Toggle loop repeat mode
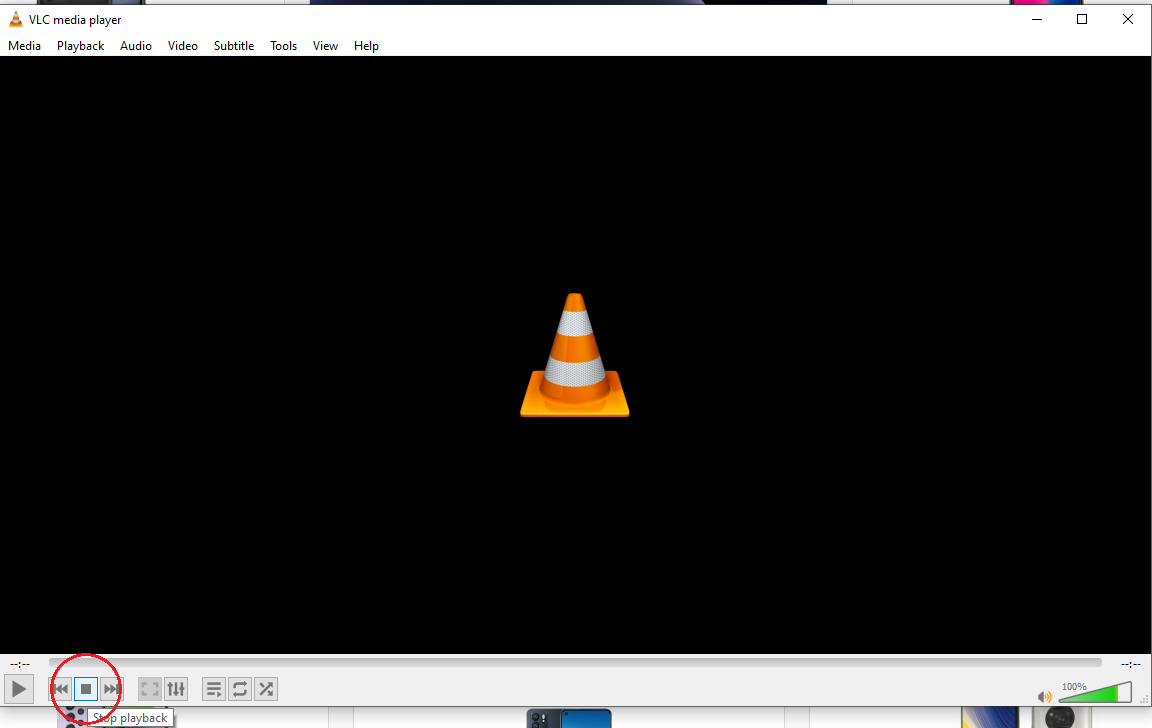This screenshot has height=728, width=1152. coord(240,689)
